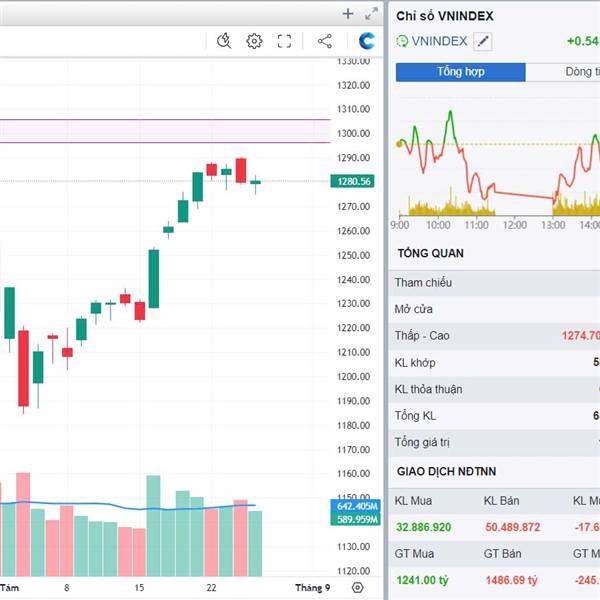Click the low value 1274.70
The image size is (600, 600).
[x=580, y=336]
